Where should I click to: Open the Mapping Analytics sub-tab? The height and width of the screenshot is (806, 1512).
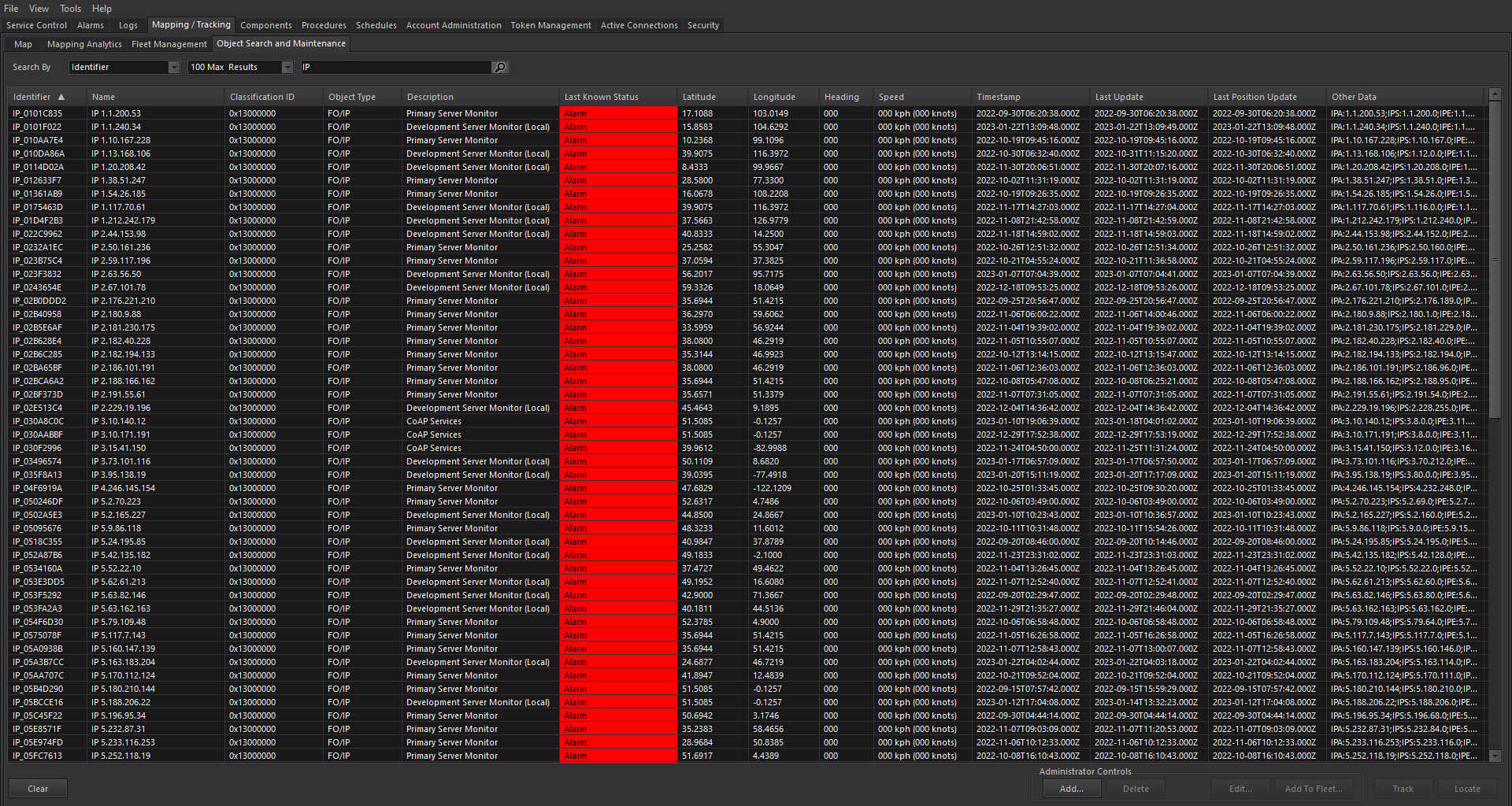[84, 44]
